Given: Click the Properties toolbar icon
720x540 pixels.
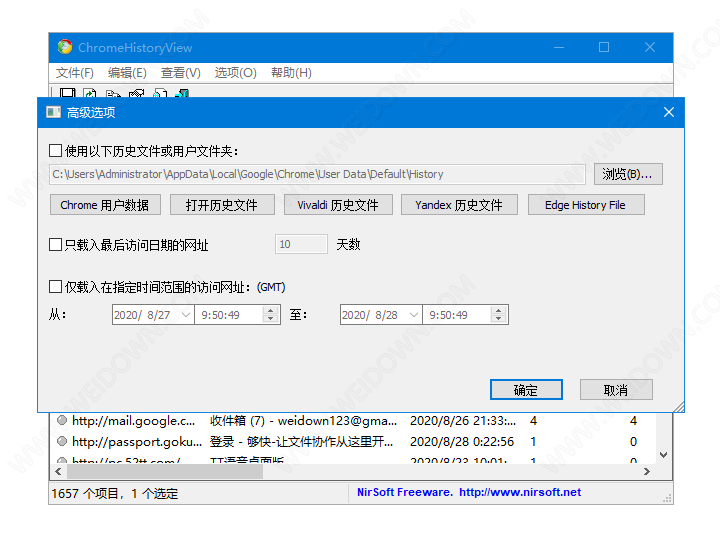Looking at the screenshot, I should (137, 93).
